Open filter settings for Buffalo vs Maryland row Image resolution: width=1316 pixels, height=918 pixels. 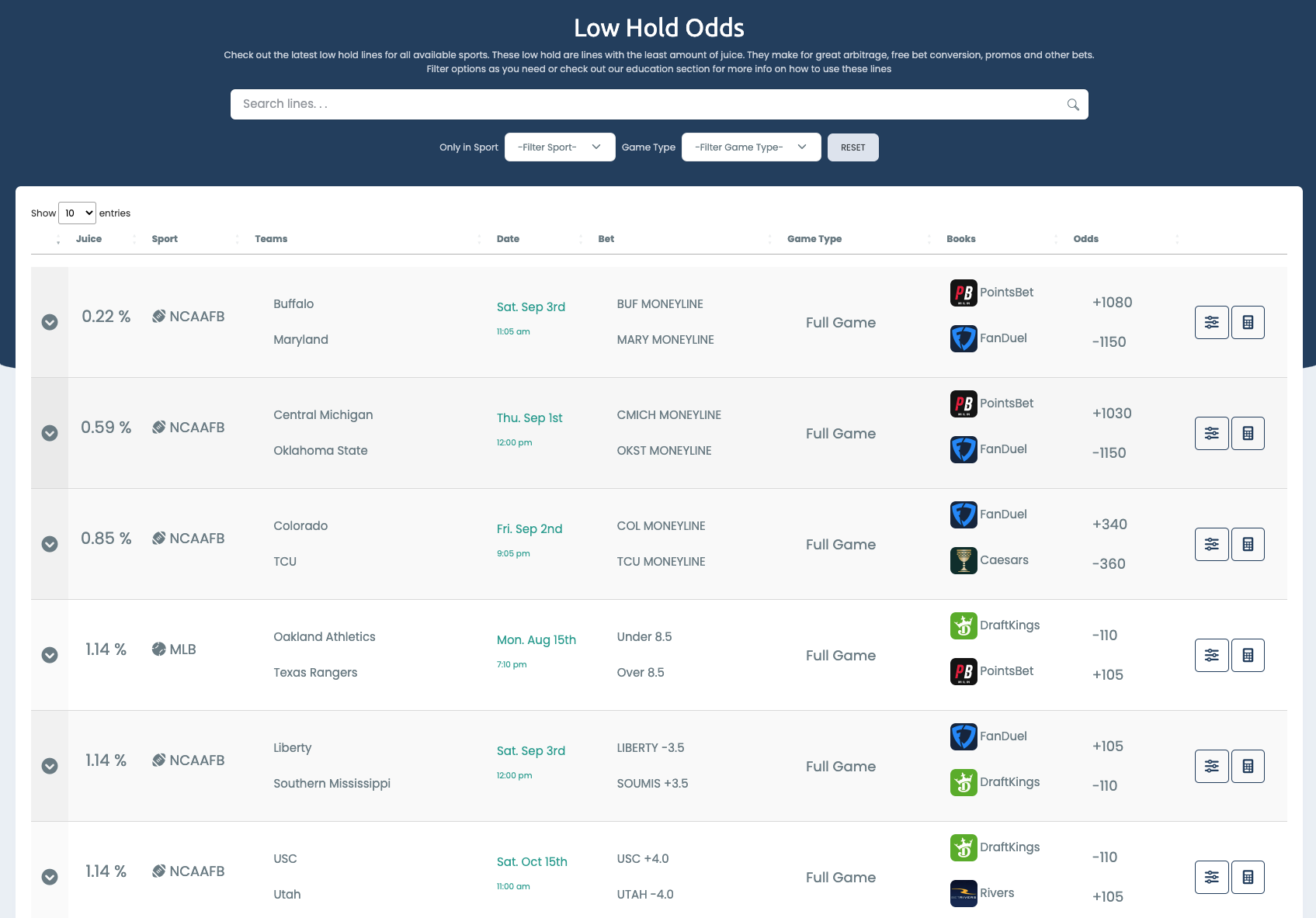pyautogui.click(x=1211, y=323)
